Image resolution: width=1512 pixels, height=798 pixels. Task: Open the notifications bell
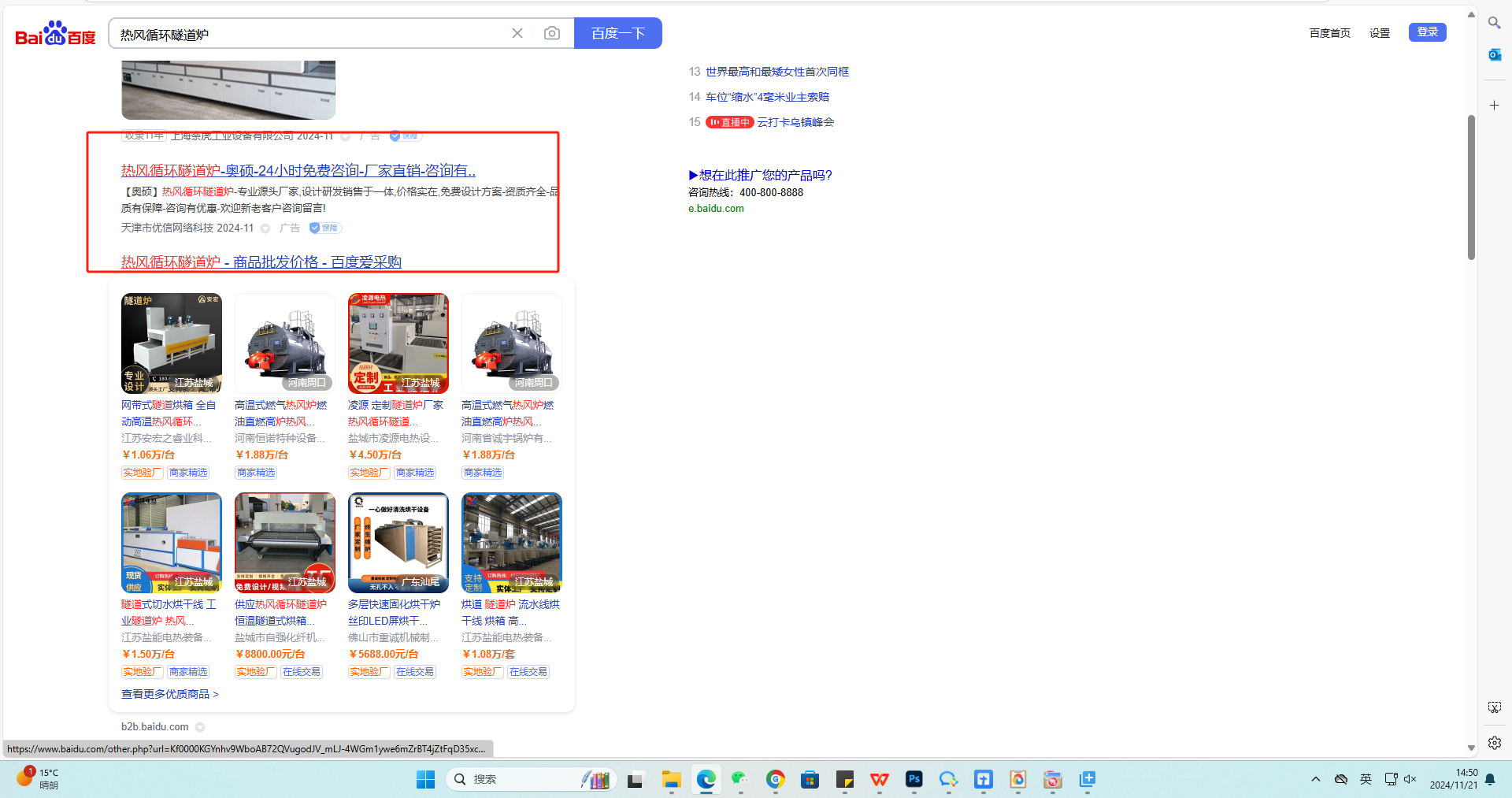[1490, 779]
